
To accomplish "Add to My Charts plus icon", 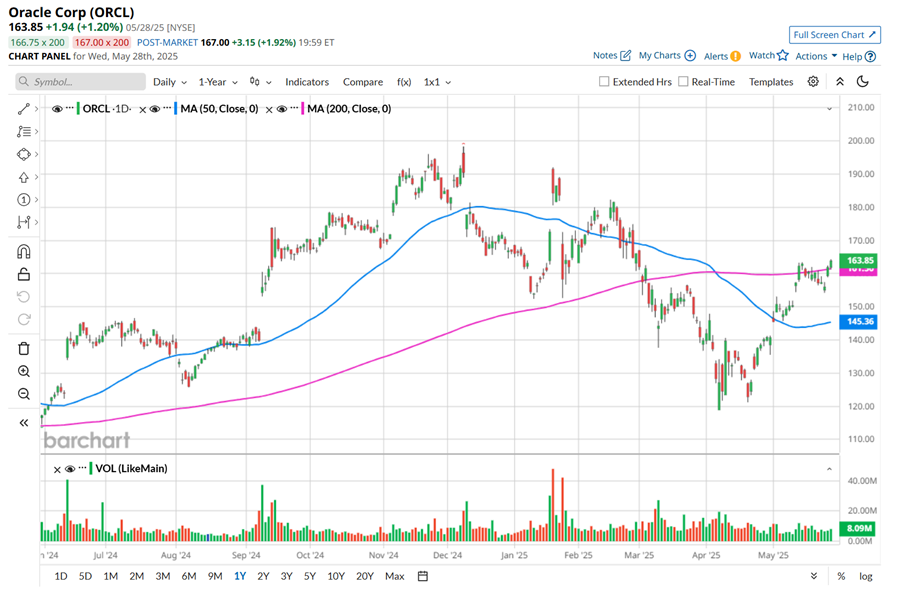I will [690, 56].
